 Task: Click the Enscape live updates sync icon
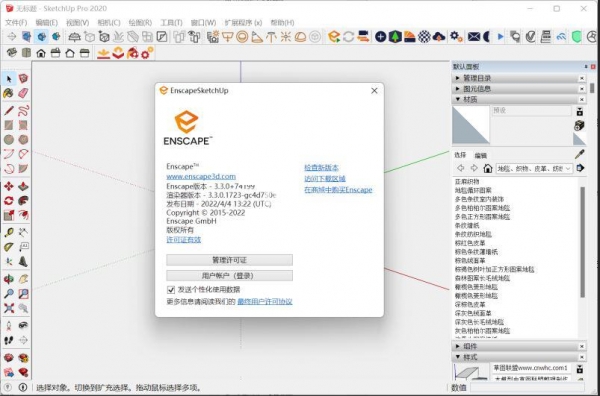(x=348, y=37)
